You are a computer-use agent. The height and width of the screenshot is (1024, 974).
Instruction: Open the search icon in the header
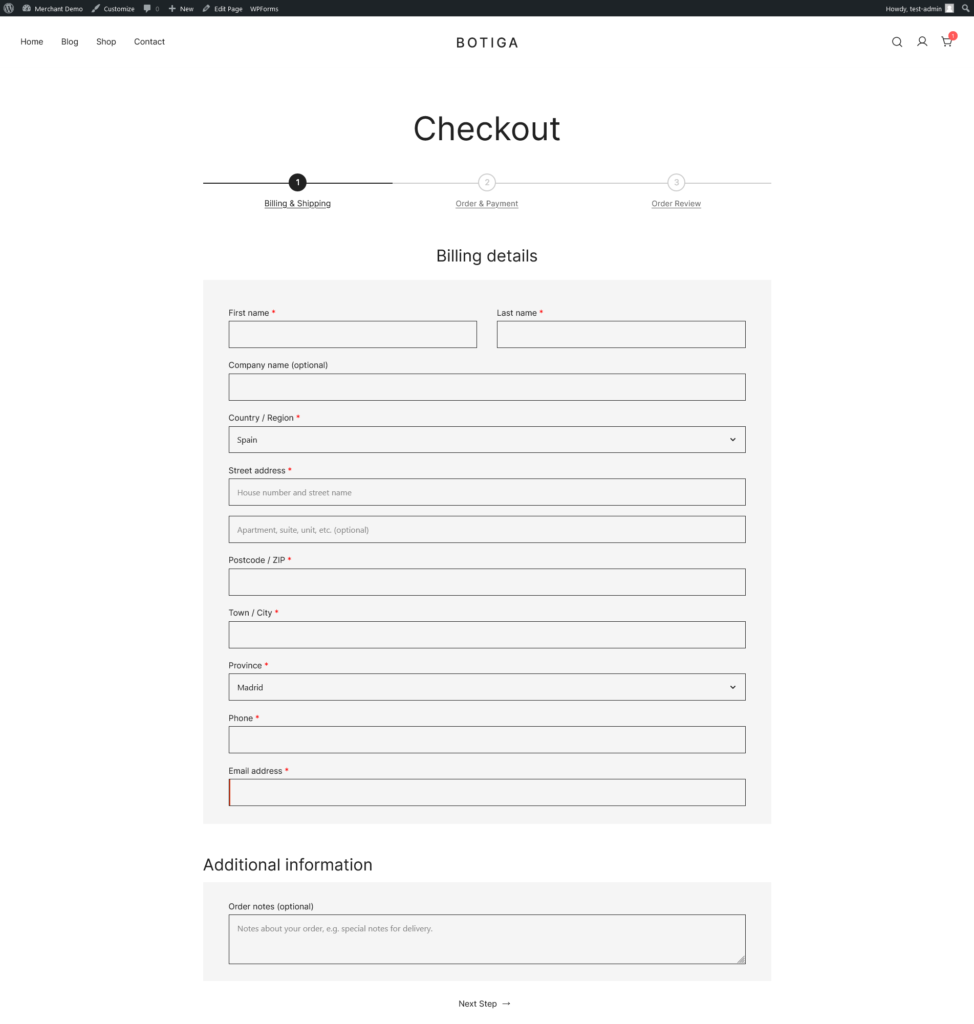(897, 42)
